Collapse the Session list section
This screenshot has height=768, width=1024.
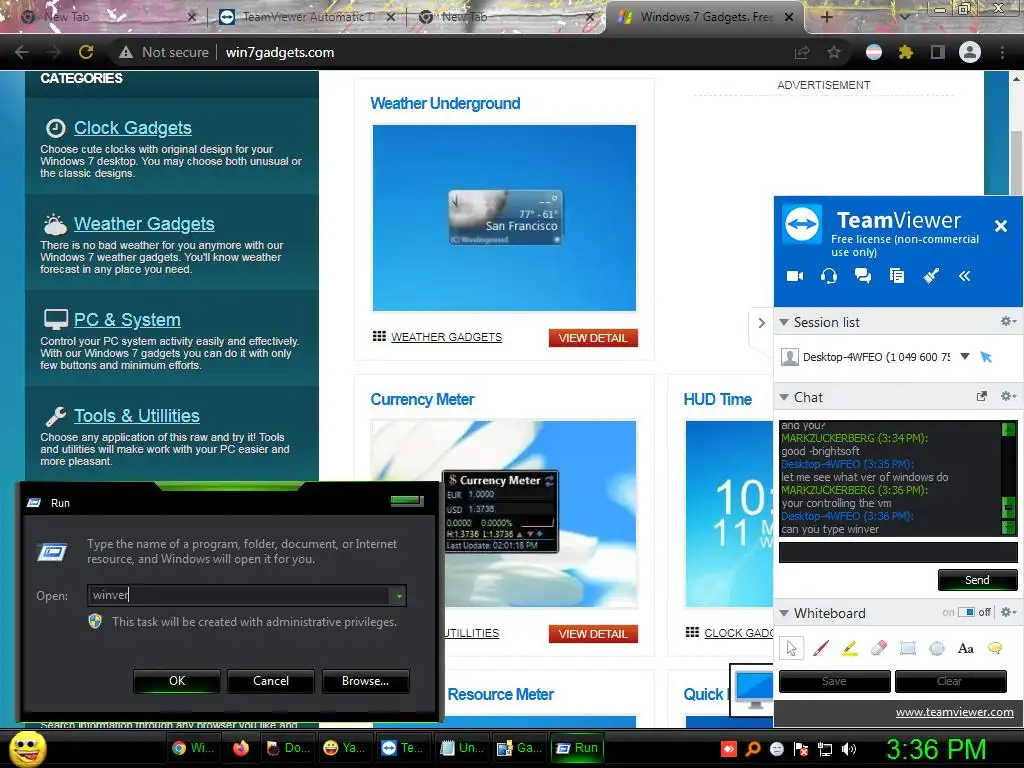[x=784, y=322]
